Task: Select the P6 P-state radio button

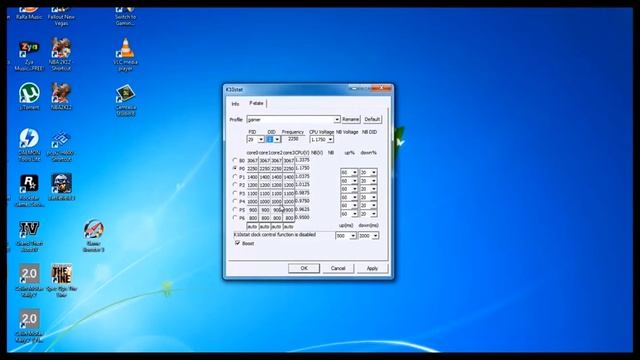Action: (235, 218)
